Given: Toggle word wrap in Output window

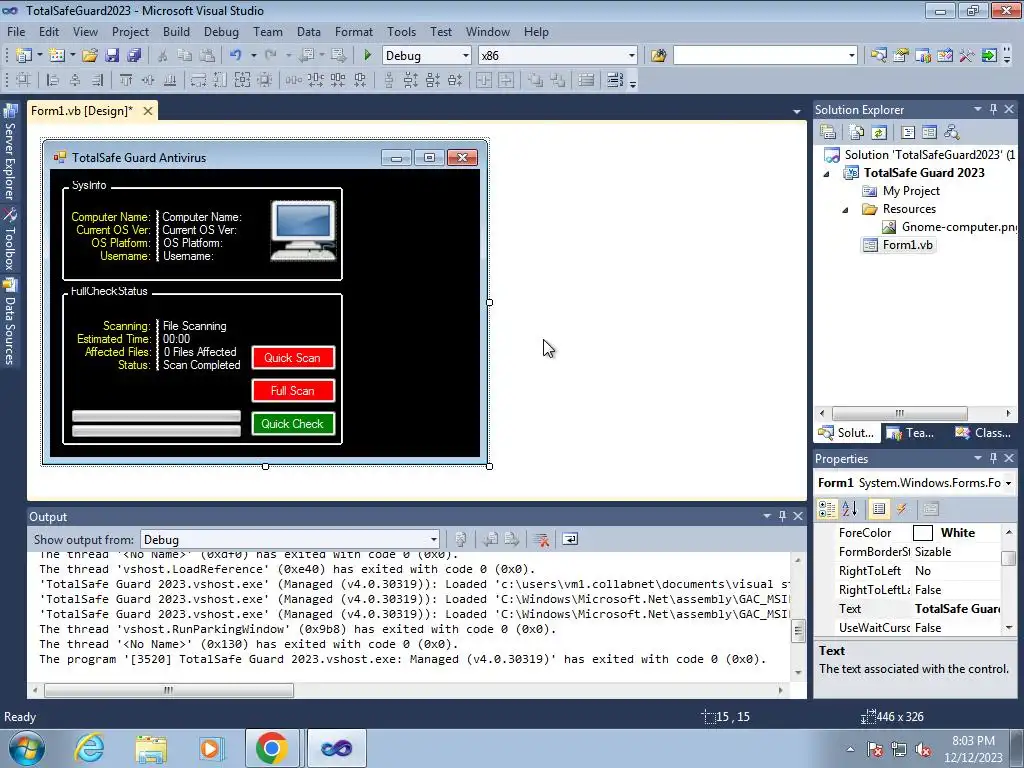Looking at the screenshot, I should (x=570, y=539).
